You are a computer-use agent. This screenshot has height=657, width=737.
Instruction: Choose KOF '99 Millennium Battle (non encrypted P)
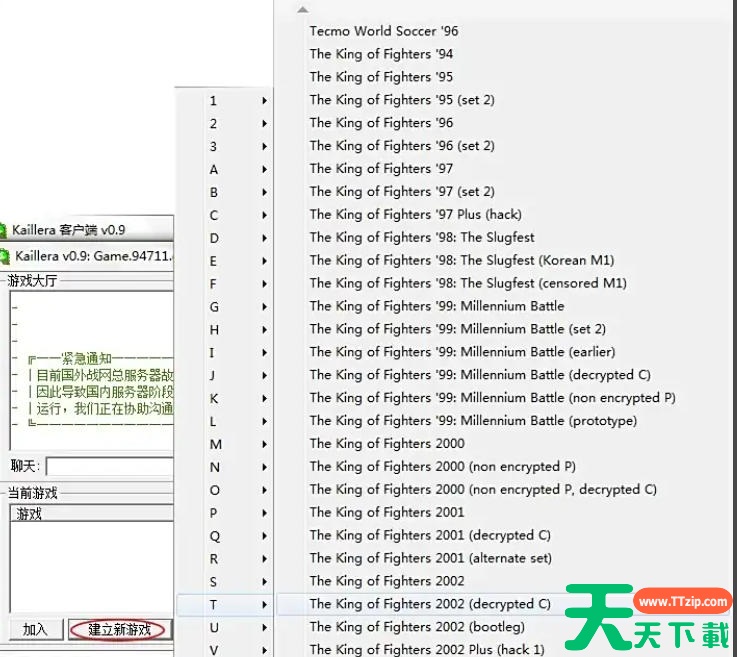click(x=492, y=398)
